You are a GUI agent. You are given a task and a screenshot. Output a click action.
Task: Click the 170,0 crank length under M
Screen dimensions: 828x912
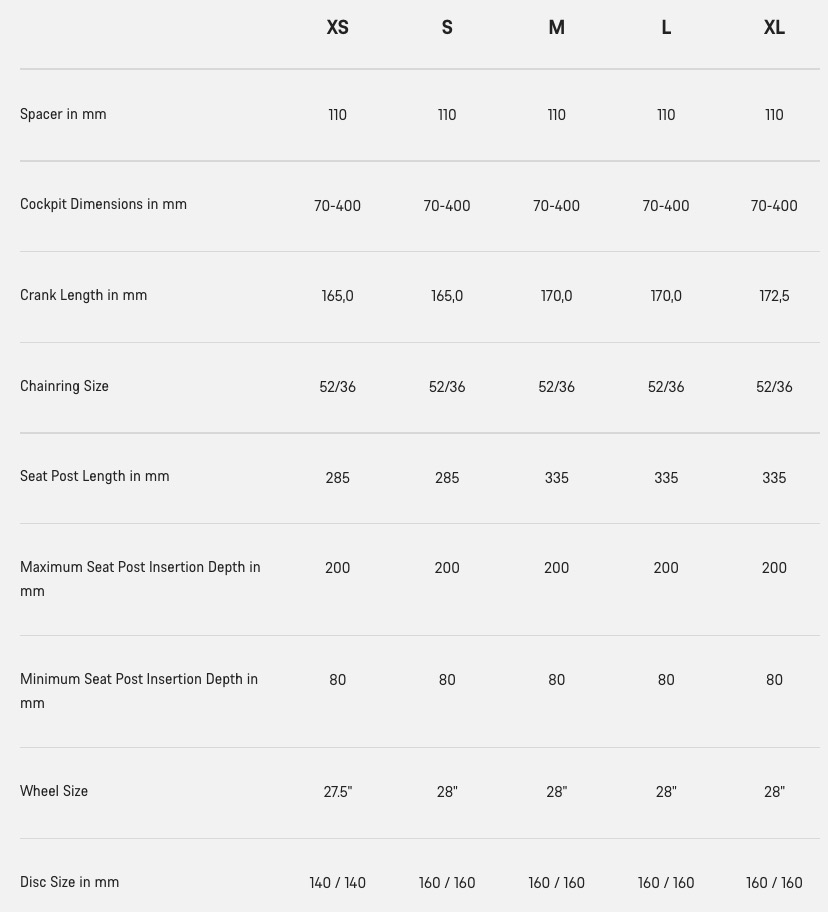point(556,296)
